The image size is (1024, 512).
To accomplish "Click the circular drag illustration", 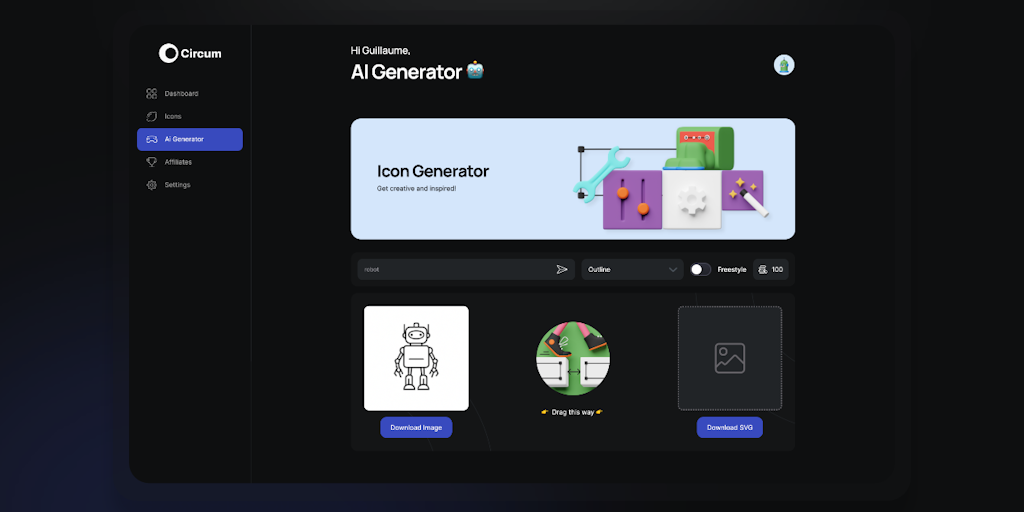I will point(573,359).
